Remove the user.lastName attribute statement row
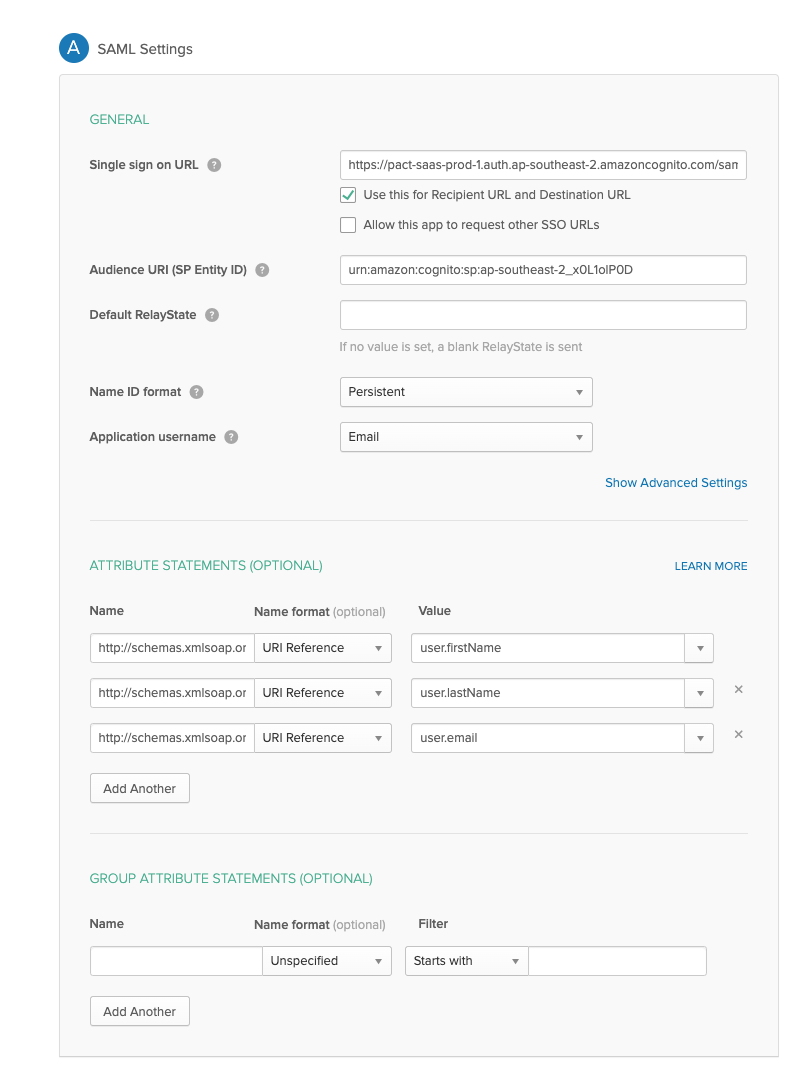 [737, 689]
